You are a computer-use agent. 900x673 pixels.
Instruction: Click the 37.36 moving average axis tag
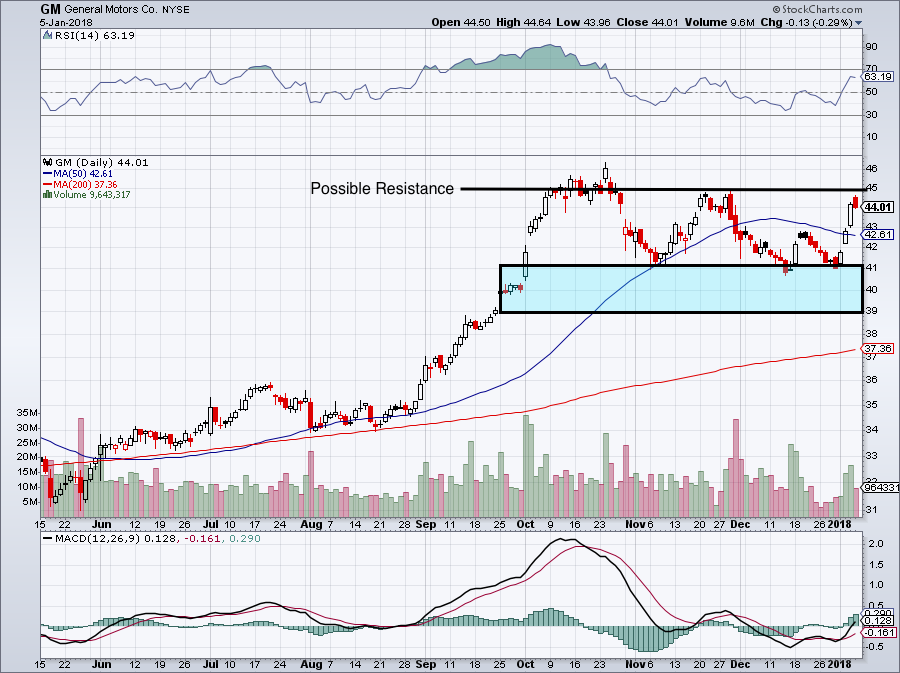point(878,349)
